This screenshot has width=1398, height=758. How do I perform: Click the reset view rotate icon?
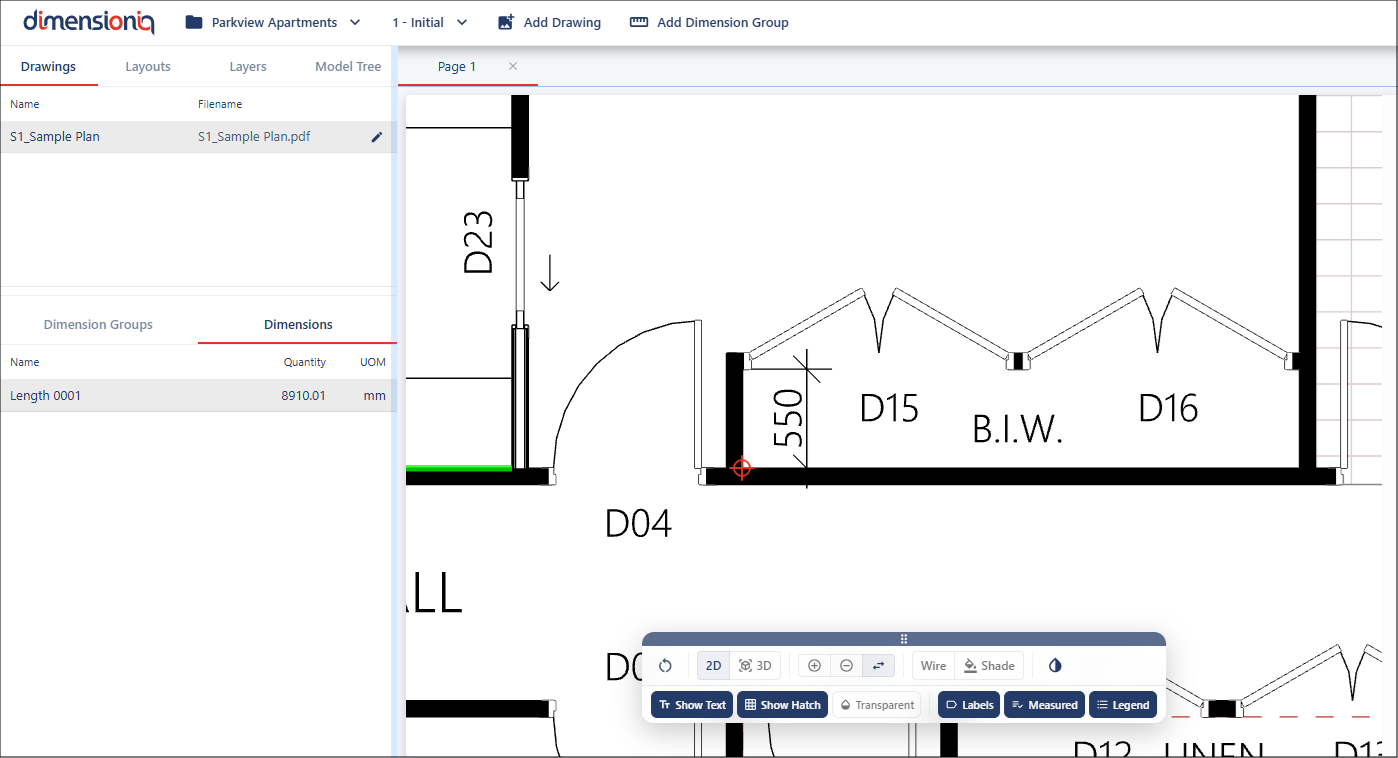tap(665, 666)
